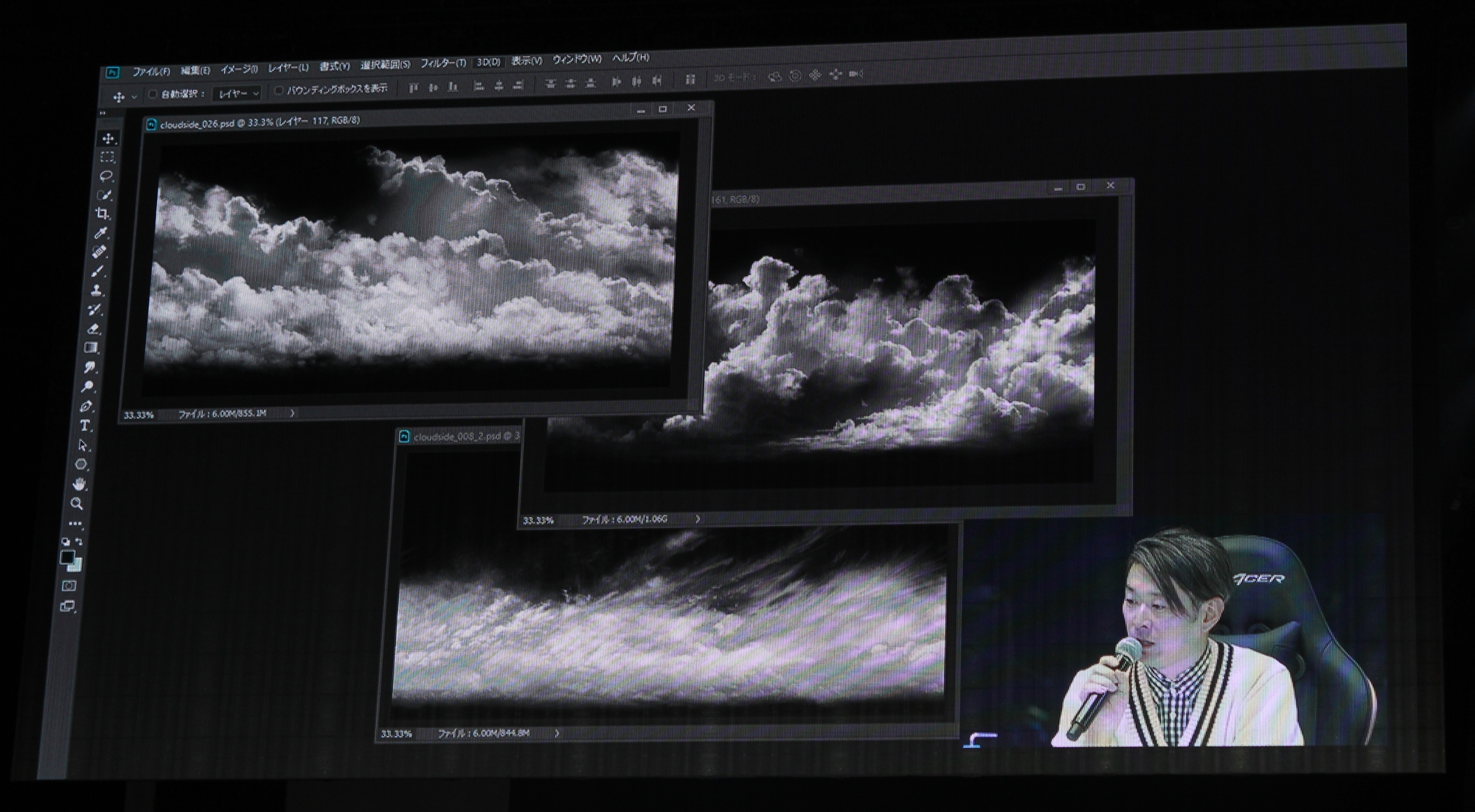Toggle Quick Mask mode icon
The height and width of the screenshot is (812, 1475).
(x=69, y=586)
